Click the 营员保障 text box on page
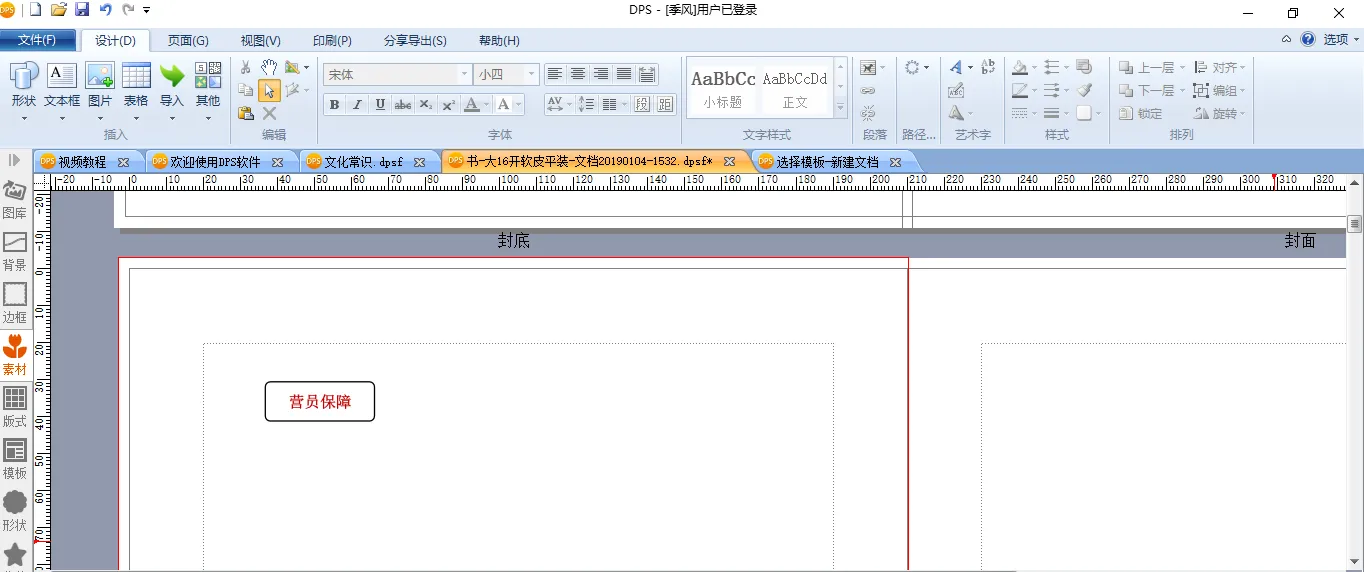1364x572 pixels. [x=320, y=402]
